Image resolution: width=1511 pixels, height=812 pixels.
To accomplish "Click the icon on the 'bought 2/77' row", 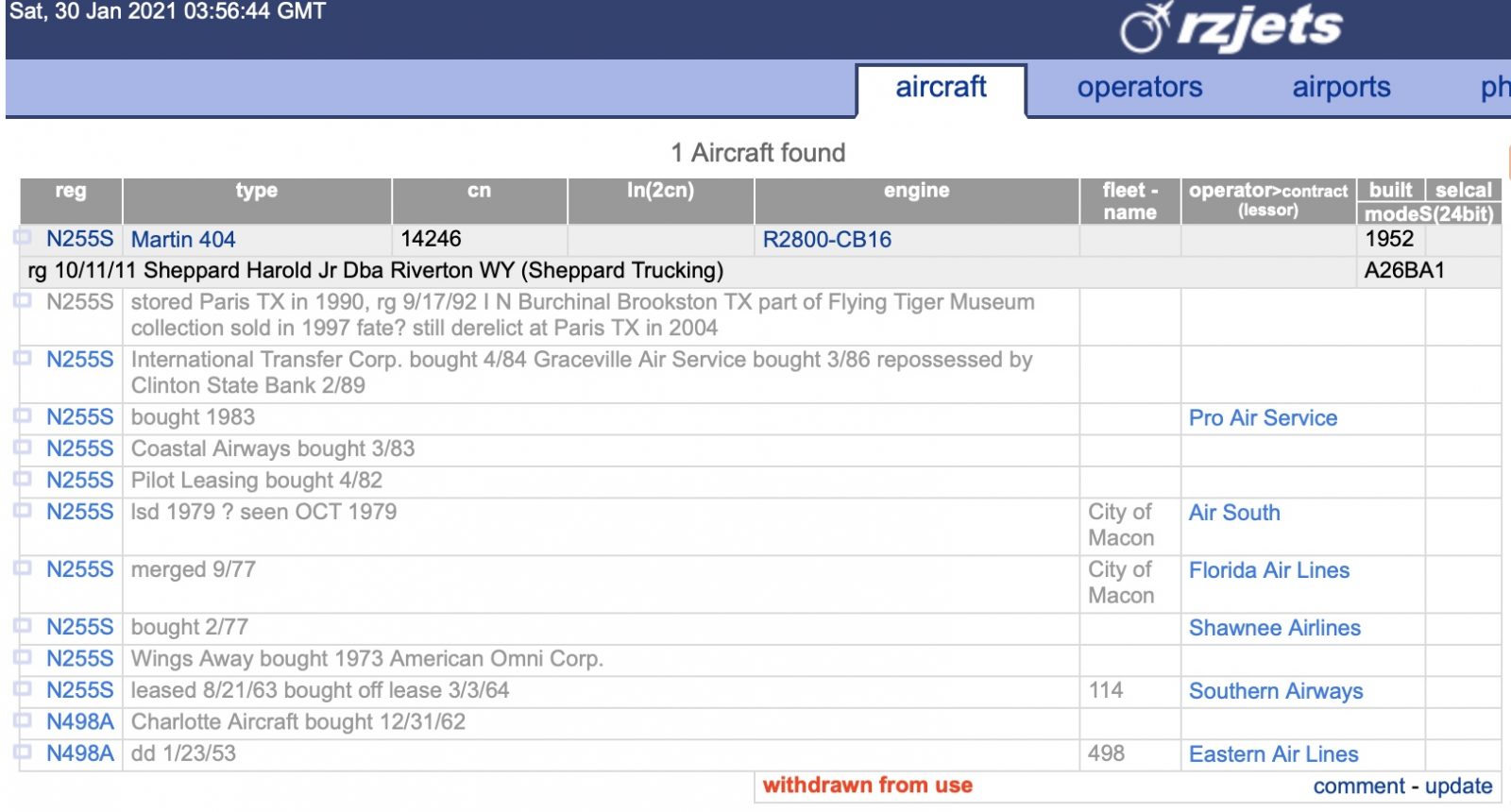I will pos(23,625).
